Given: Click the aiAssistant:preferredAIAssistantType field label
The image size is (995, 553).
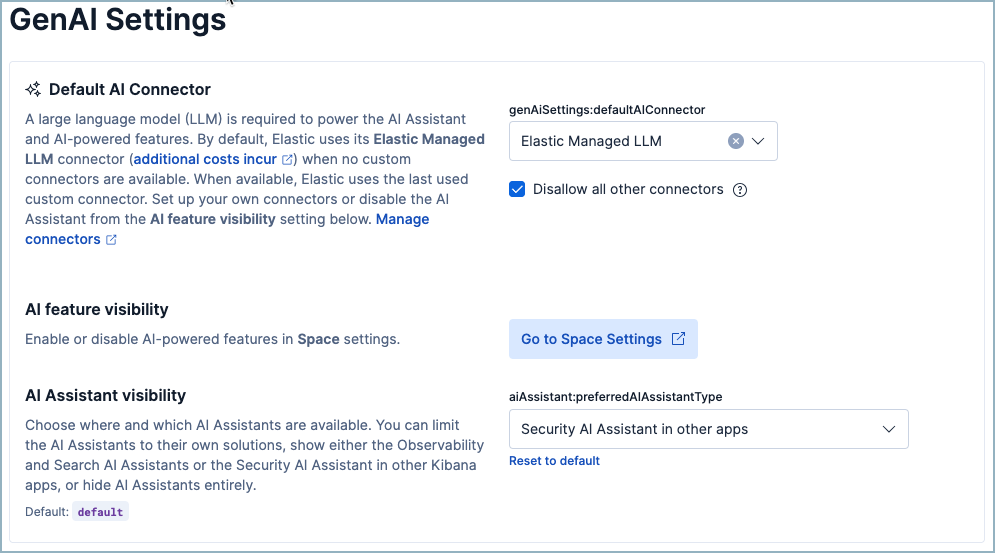Looking at the screenshot, I should pyautogui.click(x=615, y=397).
